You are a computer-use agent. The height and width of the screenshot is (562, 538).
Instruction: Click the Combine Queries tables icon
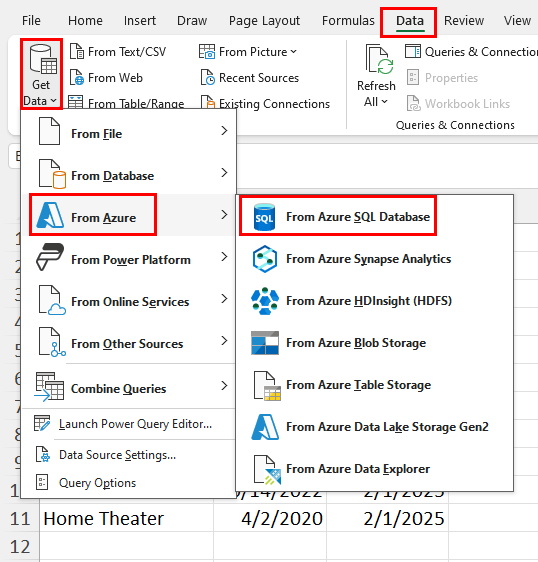coord(49,387)
